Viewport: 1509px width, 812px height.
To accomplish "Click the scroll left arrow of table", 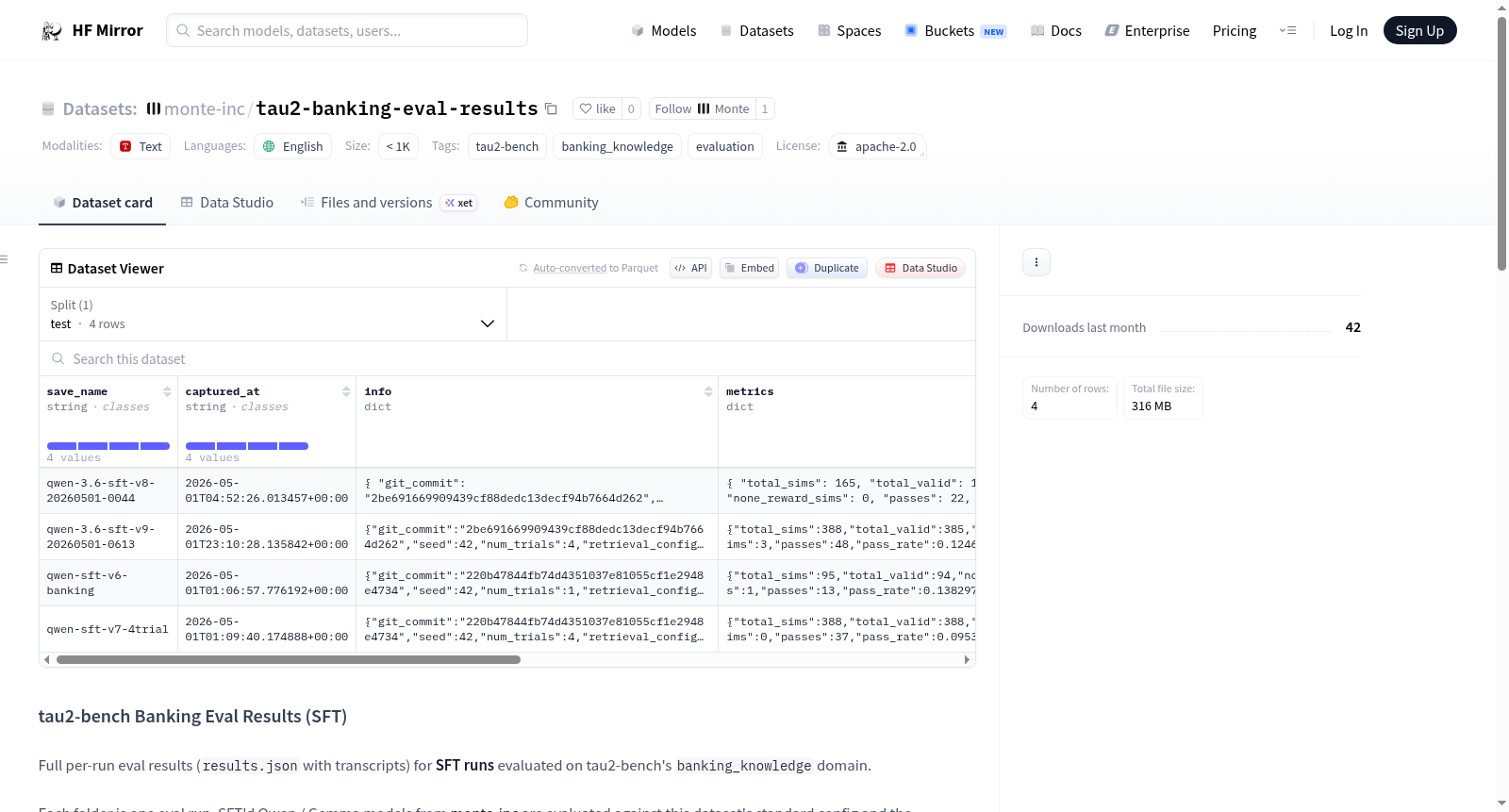I will point(47,660).
